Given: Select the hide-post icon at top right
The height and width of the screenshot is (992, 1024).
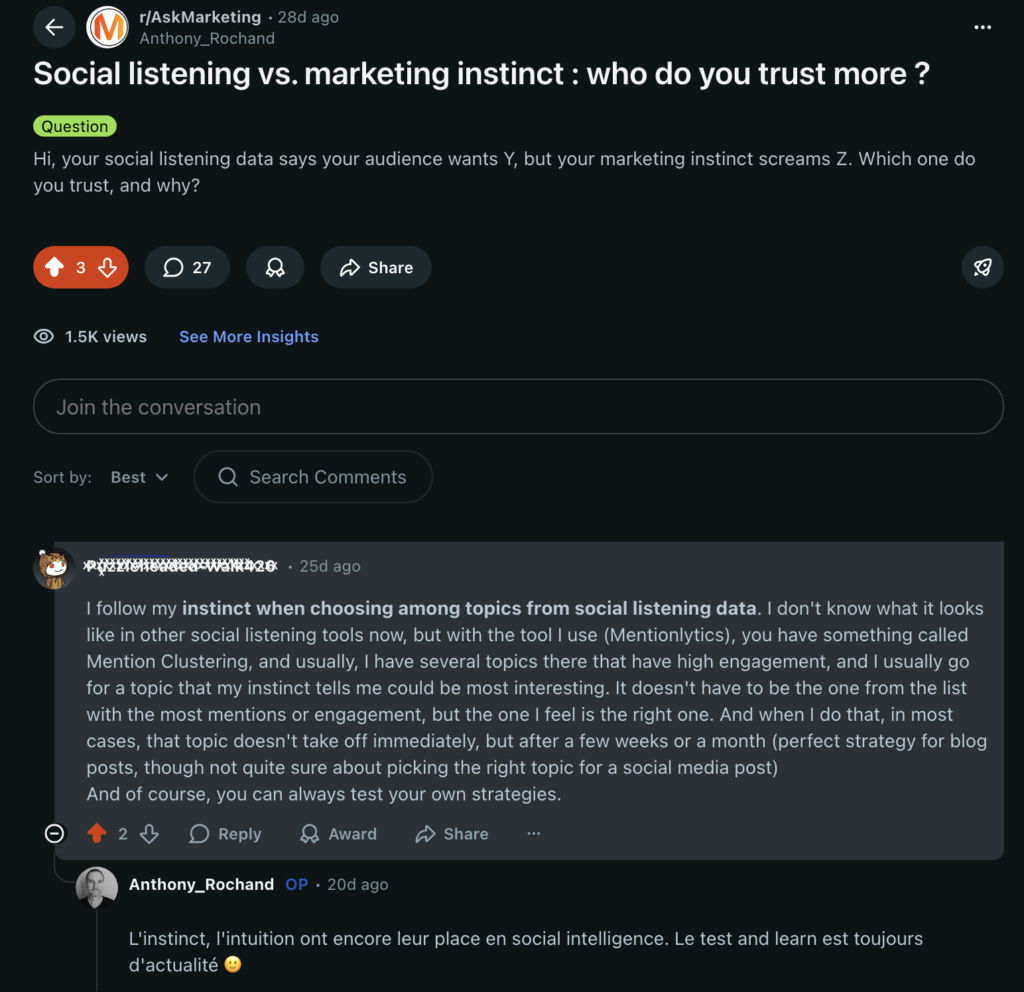Looking at the screenshot, I should point(982,267).
